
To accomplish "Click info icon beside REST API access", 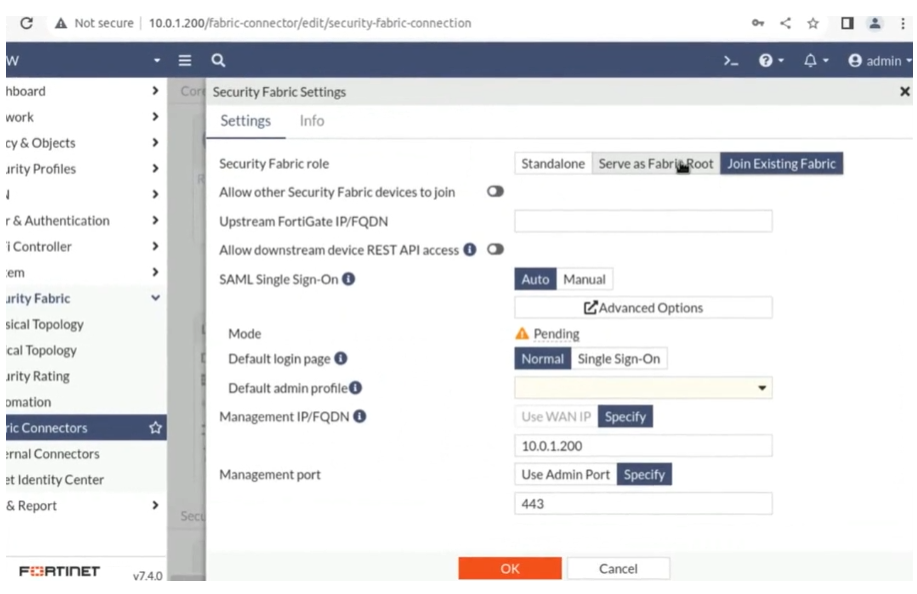I will point(470,250).
